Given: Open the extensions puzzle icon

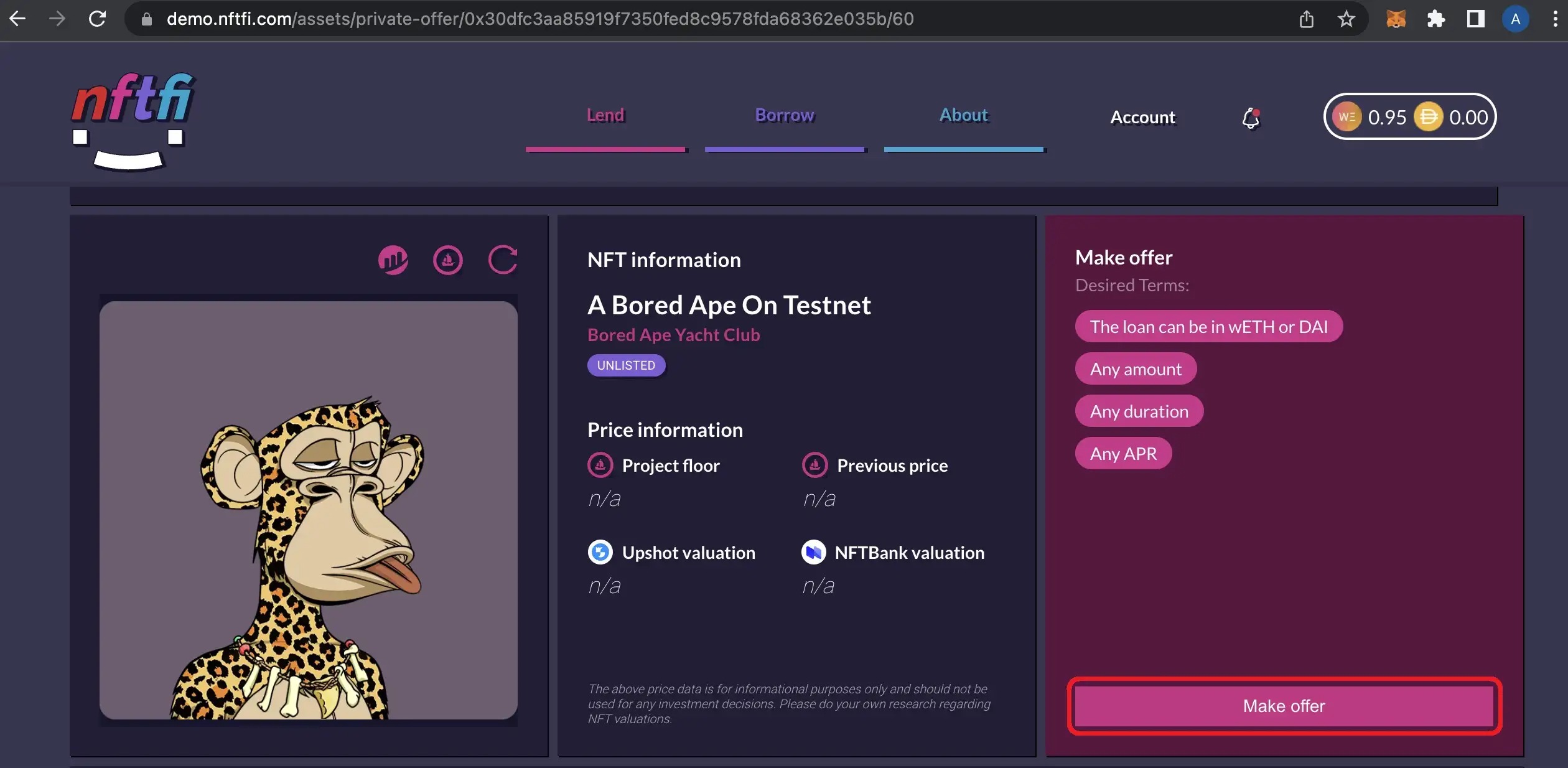Looking at the screenshot, I should pyautogui.click(x=1435, y=19).
